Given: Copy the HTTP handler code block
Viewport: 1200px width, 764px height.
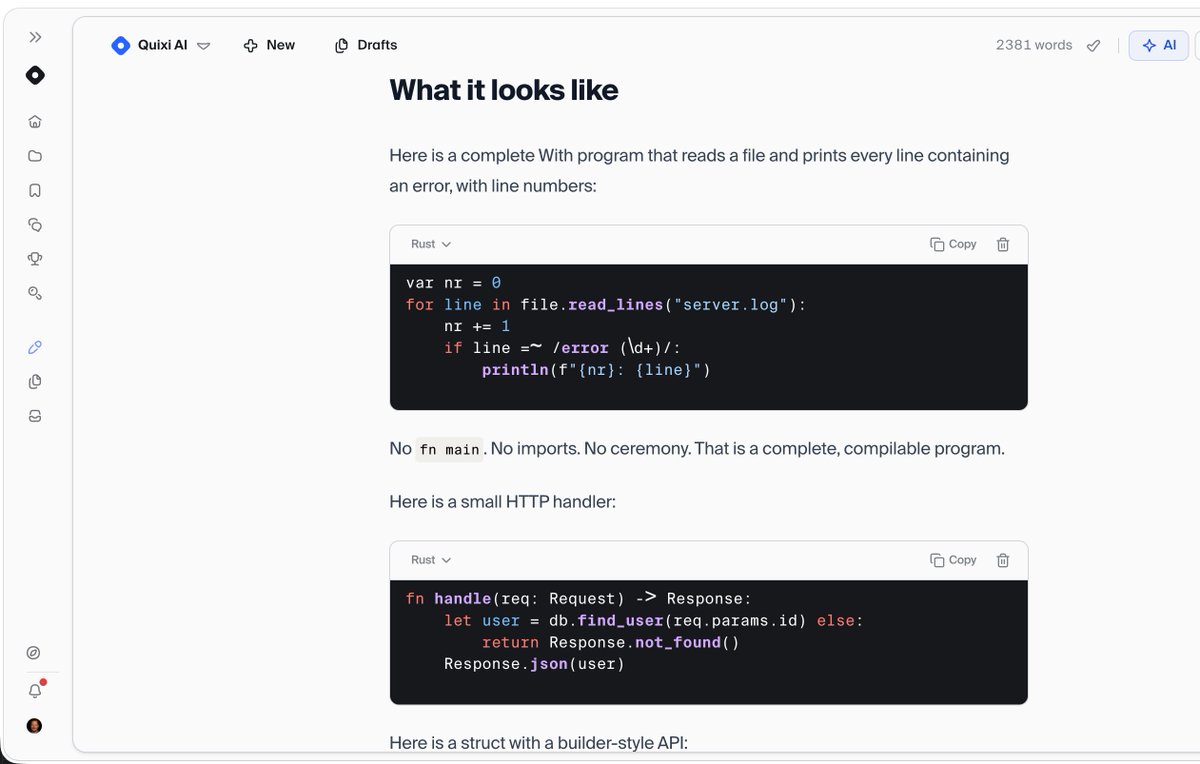Looking at the screenshot, I should pyautogui.click(x=952, y=560).
